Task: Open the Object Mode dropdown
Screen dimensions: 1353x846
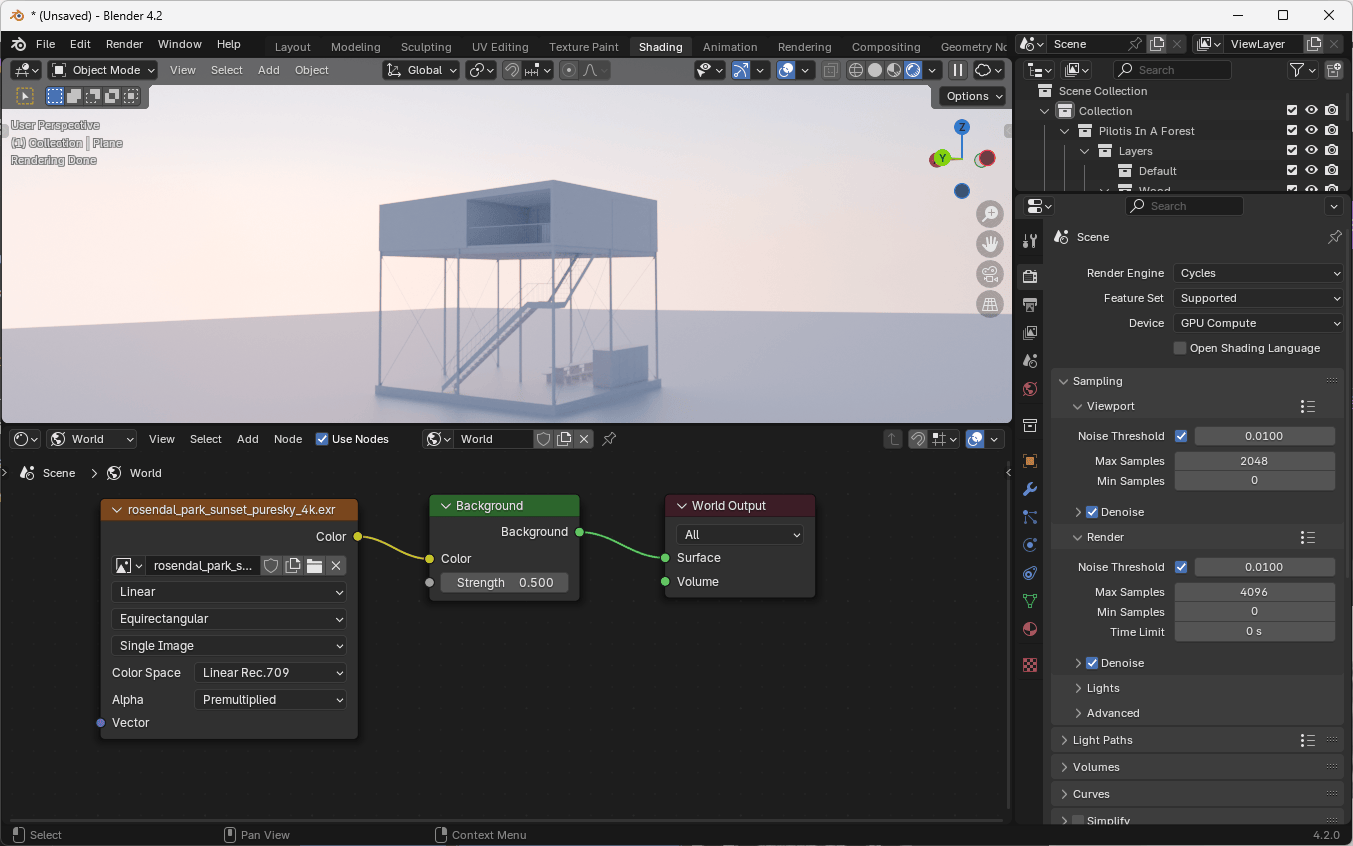Action: [103, 70]
